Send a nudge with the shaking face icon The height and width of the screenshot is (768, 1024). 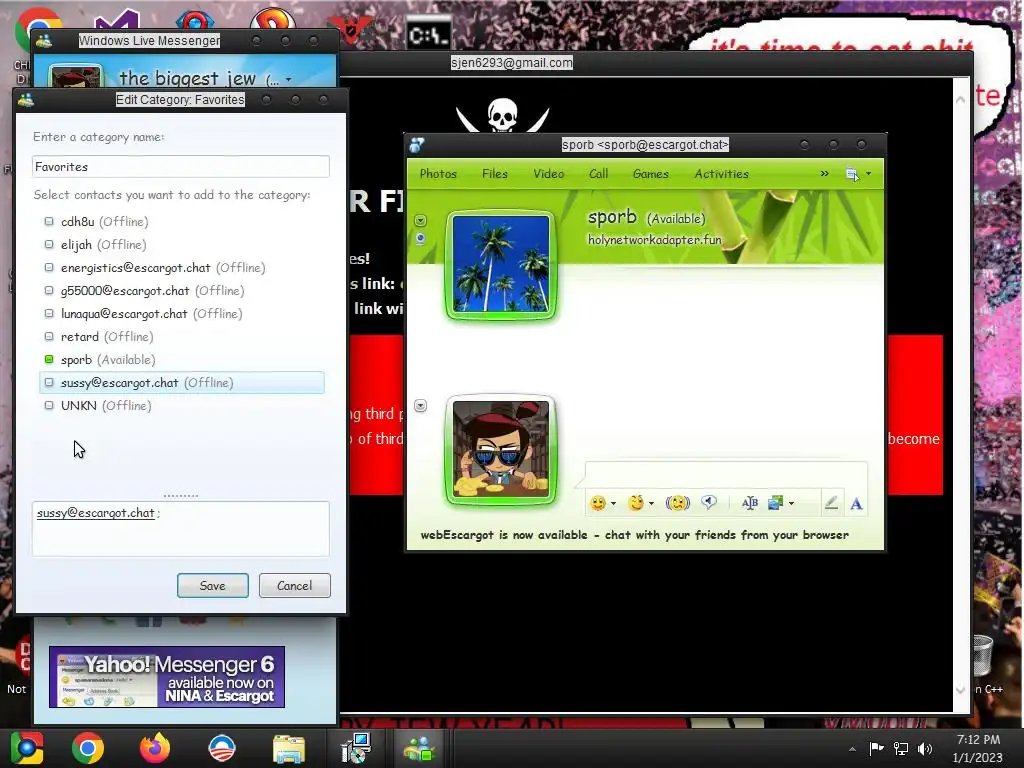[x=677, y=503]
